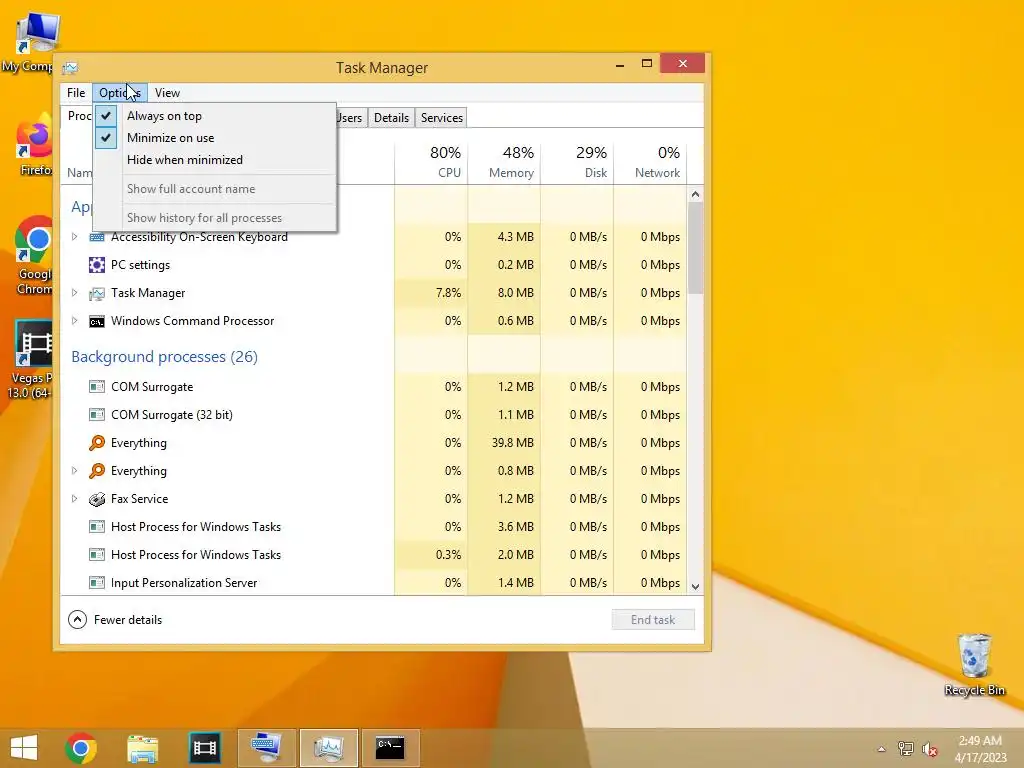Click the PC settings gear icon
The width and height of the screenshot is (1024, 768).
(x=97, y=265)
